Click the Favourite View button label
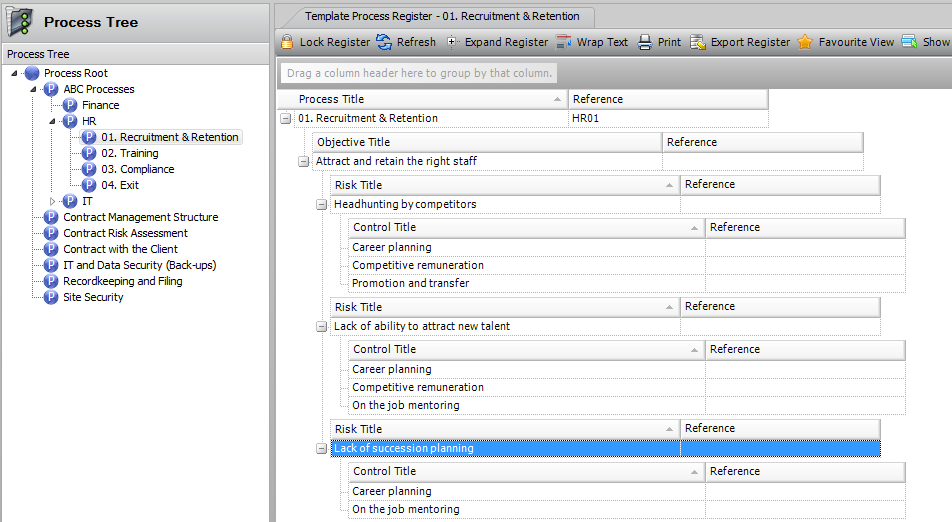This screenshot has width=952, height=522. (x=856, y=42)
